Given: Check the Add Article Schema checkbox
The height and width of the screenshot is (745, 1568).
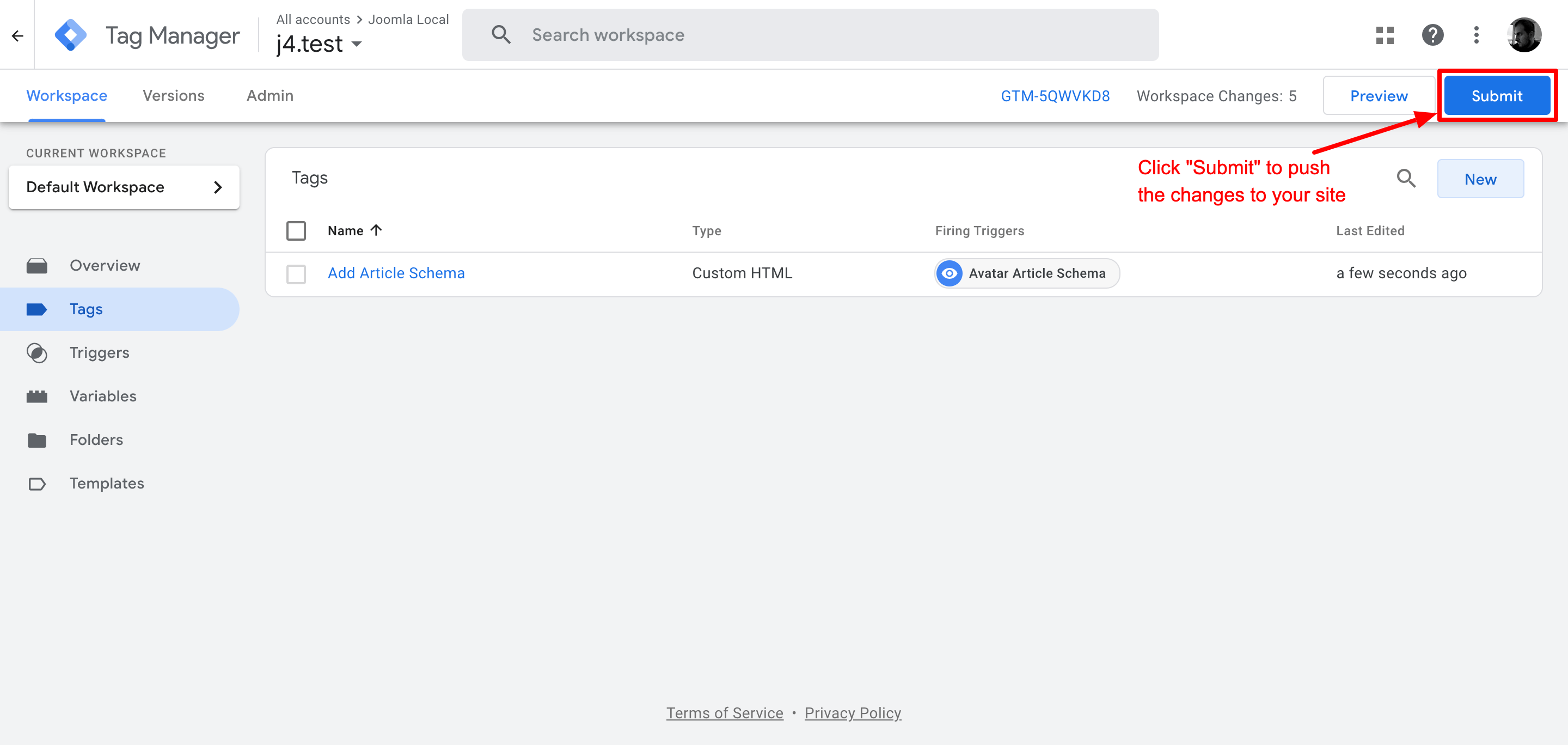Looking at the screenshot, I should [x=296, y=274].
